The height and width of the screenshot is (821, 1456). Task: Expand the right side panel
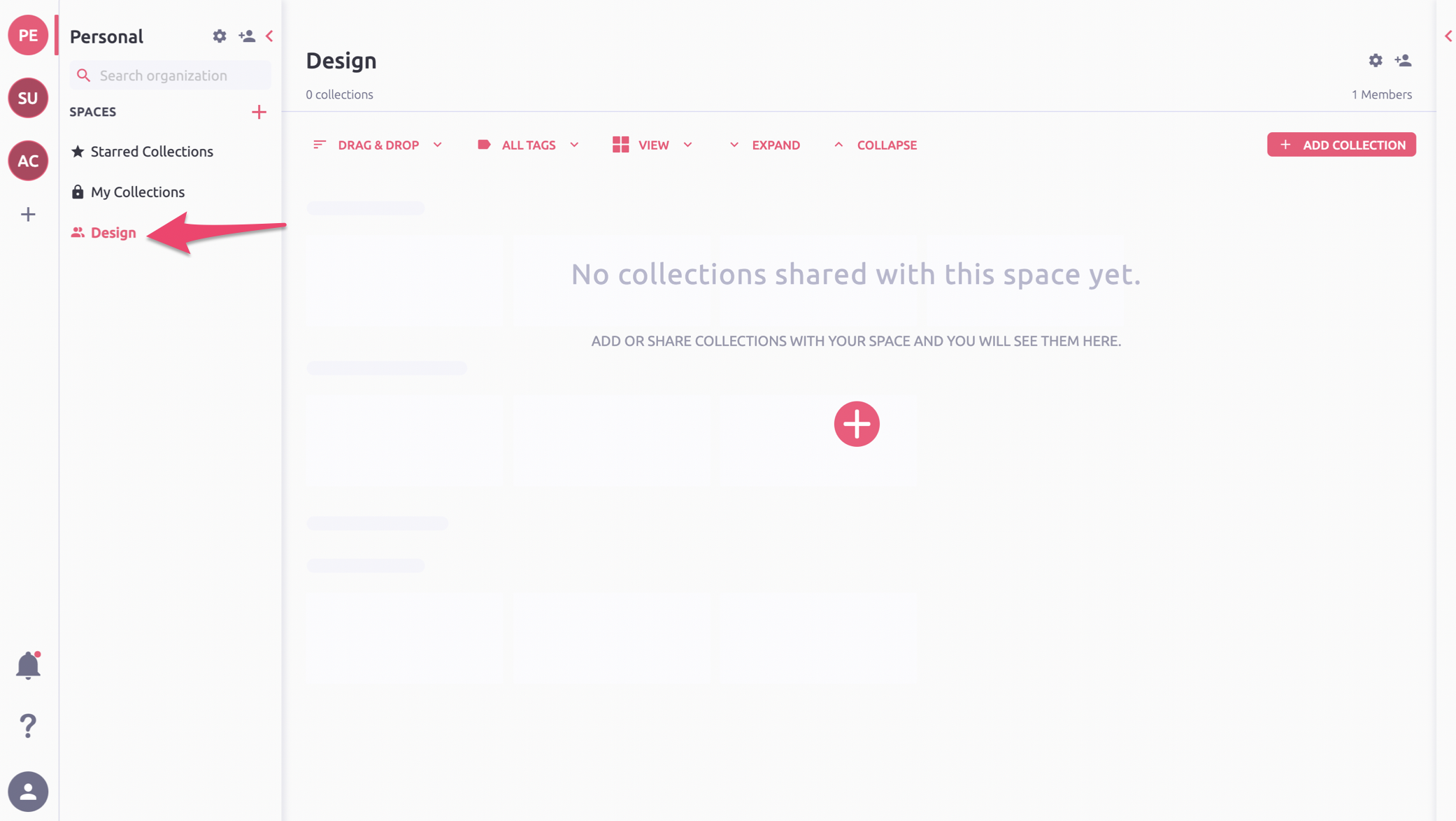[x=1448, y=36]
